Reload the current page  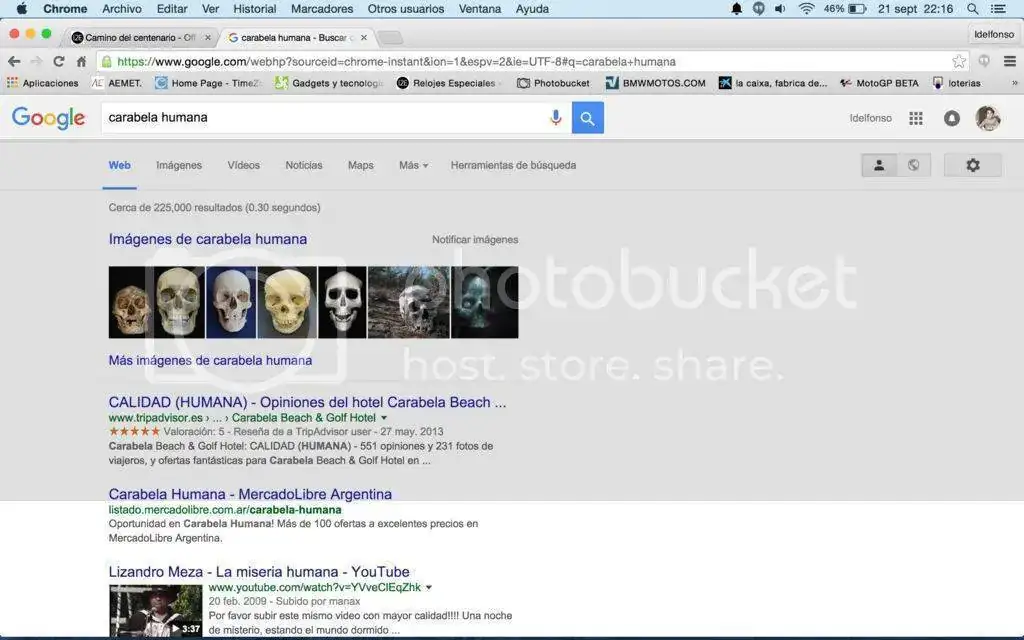(59, 61)
